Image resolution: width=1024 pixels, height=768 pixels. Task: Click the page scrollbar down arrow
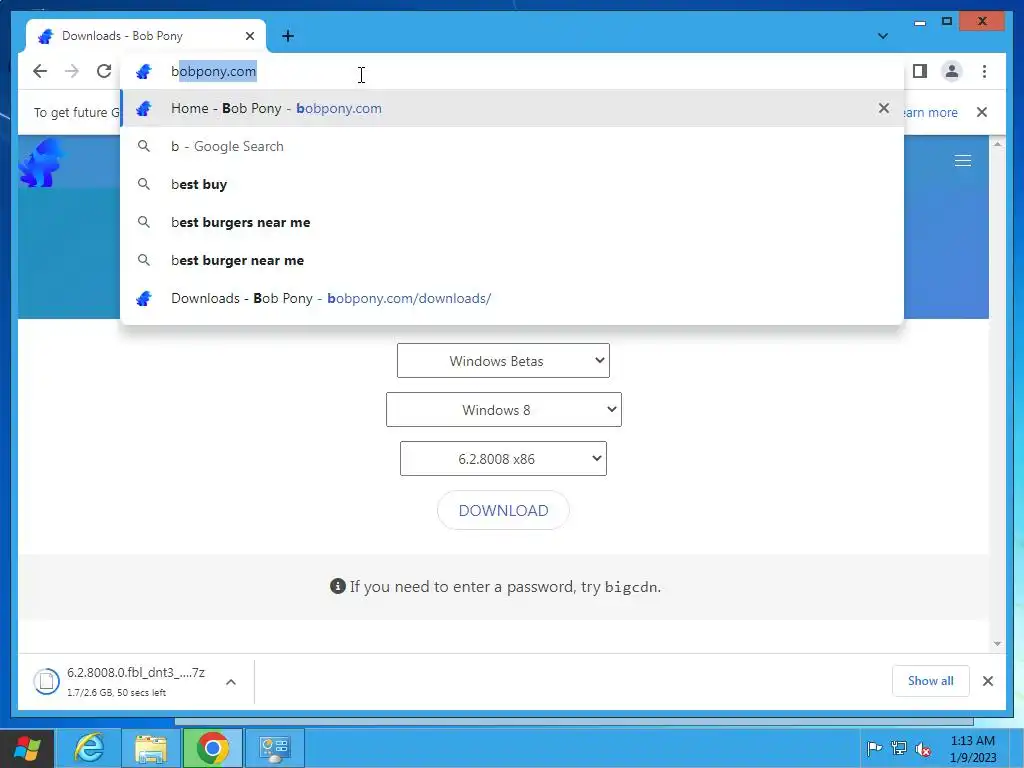point(997,643)
